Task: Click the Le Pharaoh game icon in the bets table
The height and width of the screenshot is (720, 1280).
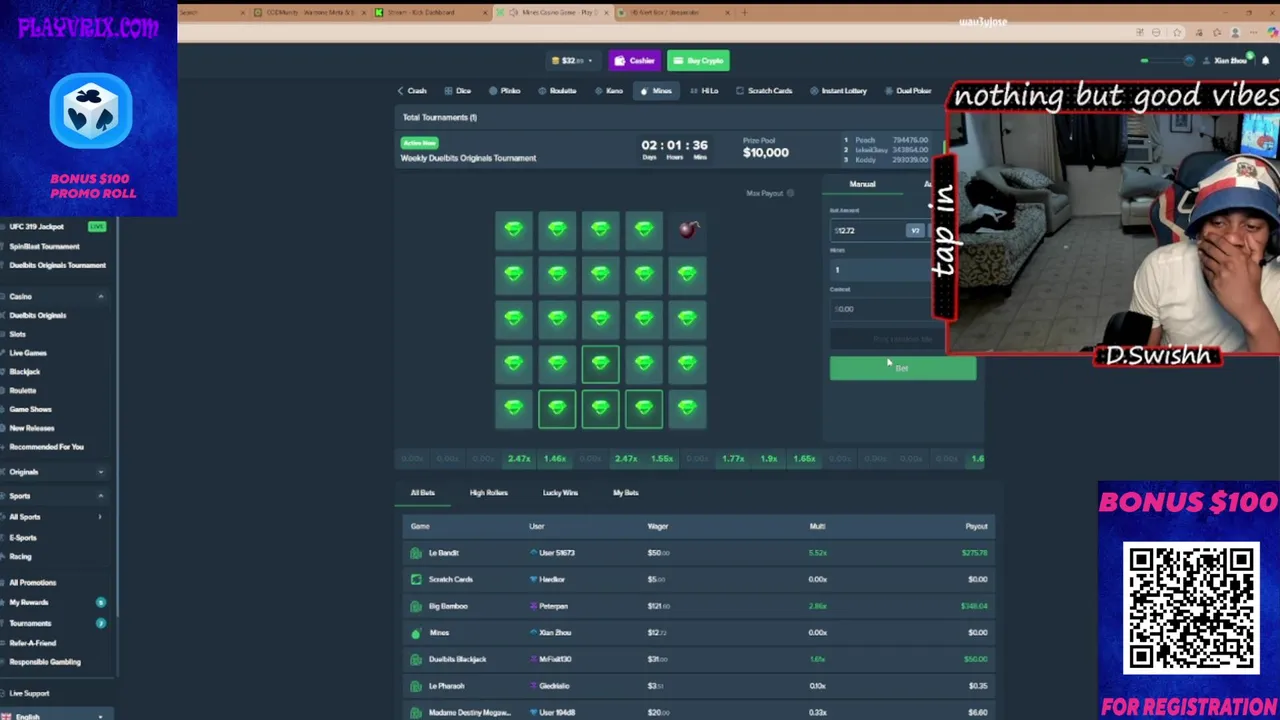Action: [x=416, y=686]
